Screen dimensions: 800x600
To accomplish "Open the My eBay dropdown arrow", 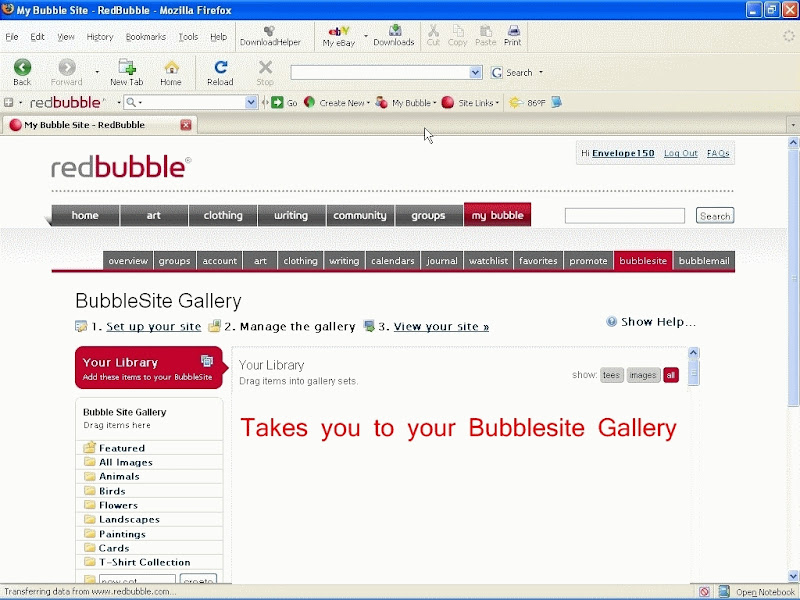I will coord(366,36).
